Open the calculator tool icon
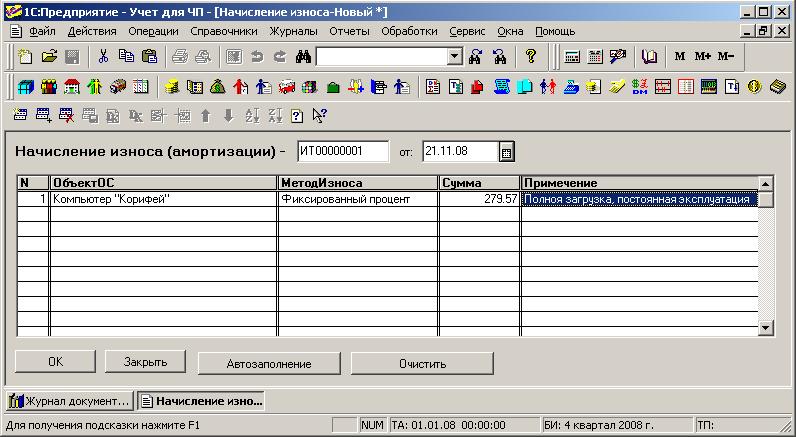 pos(572,57)
